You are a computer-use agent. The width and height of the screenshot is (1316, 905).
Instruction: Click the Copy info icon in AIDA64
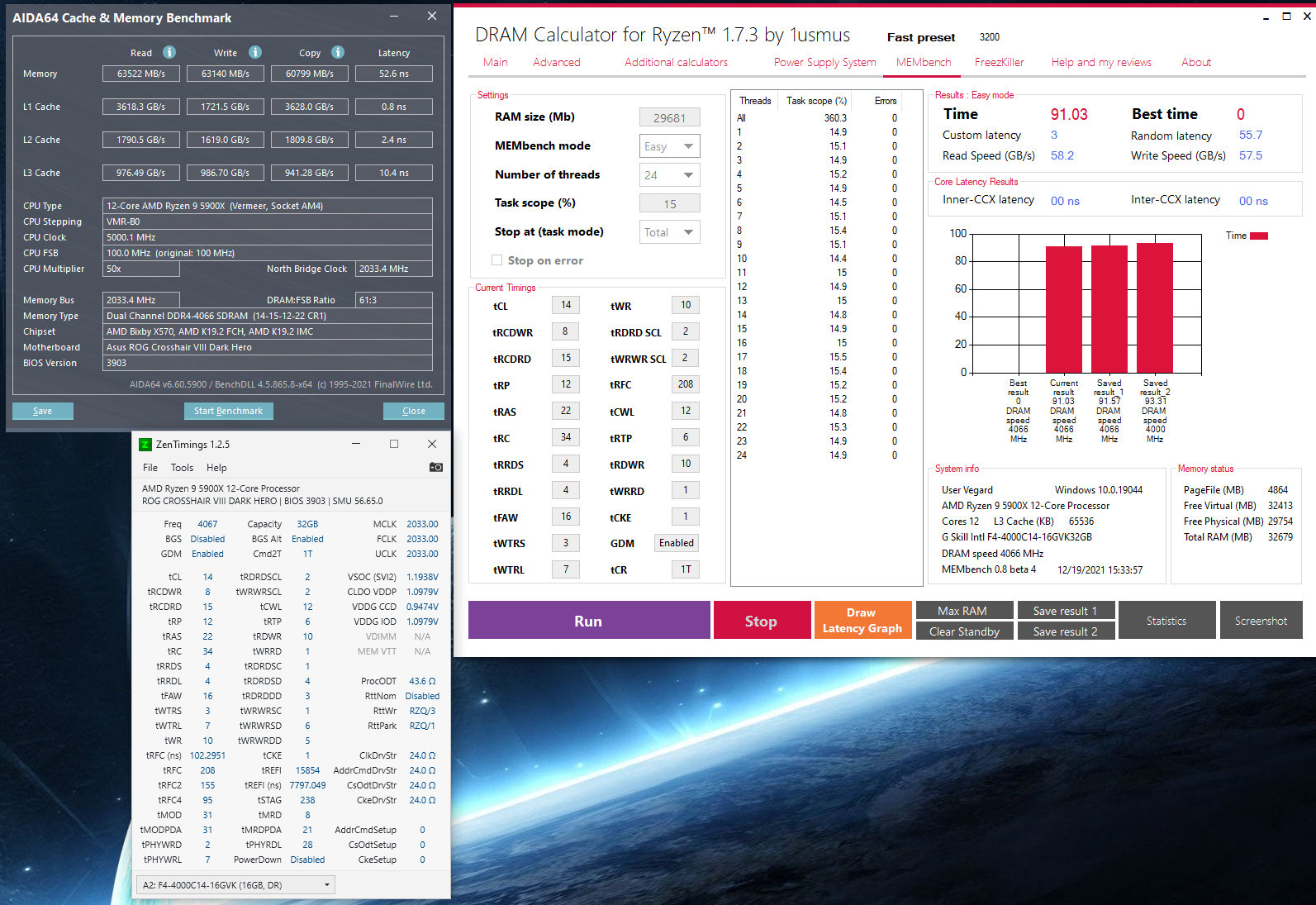point(338,52)
